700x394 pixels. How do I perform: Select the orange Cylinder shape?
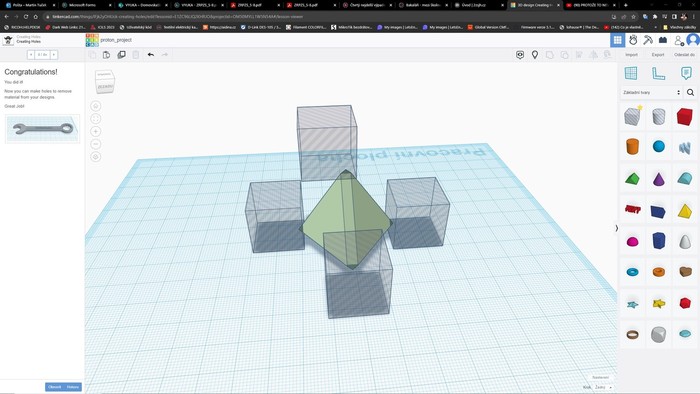click(x=633, y=146)
